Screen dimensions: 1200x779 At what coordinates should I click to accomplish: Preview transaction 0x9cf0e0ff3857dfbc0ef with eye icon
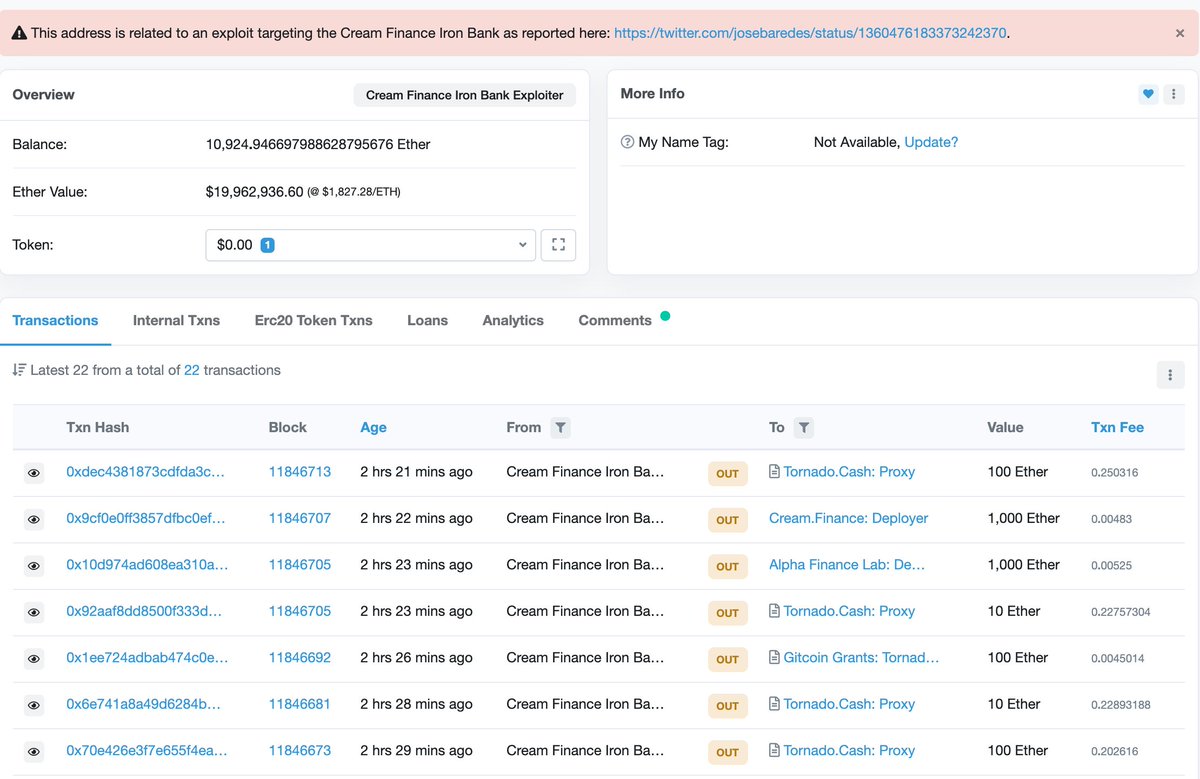pos(34,519)
